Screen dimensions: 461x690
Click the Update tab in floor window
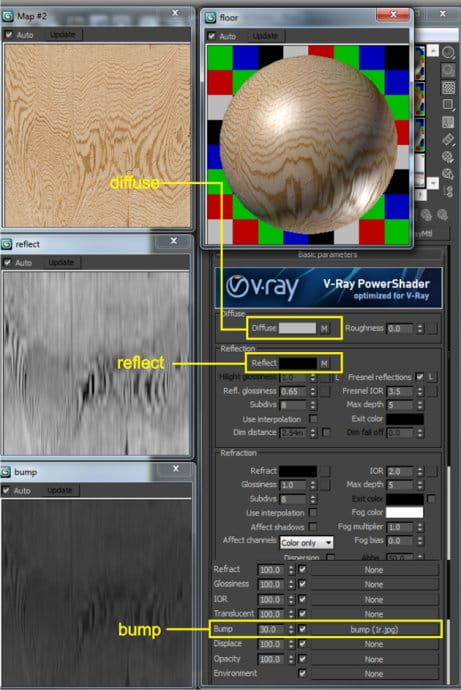(x=265, y=36)
